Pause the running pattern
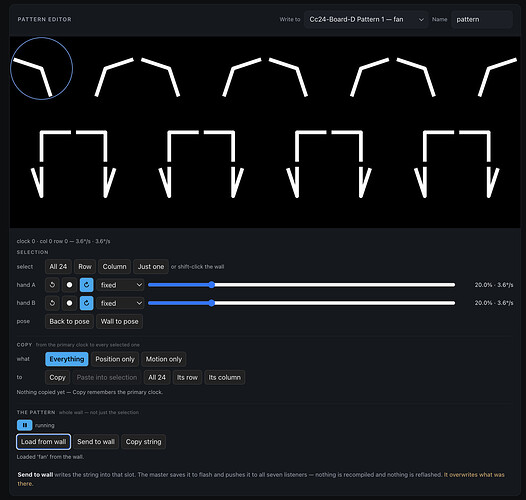Screen dimensions: 526x500 (x=24, y=425)
